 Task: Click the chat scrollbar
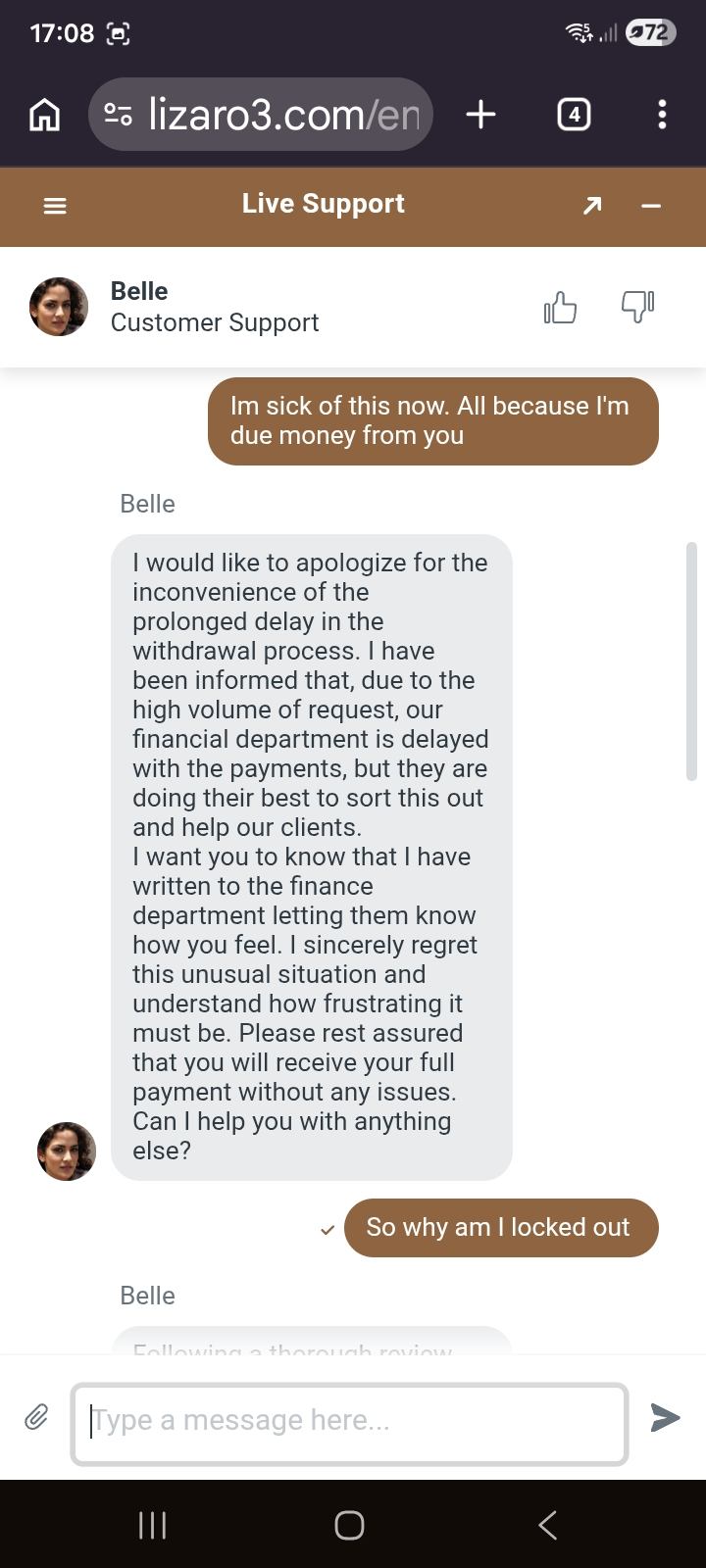691,661
